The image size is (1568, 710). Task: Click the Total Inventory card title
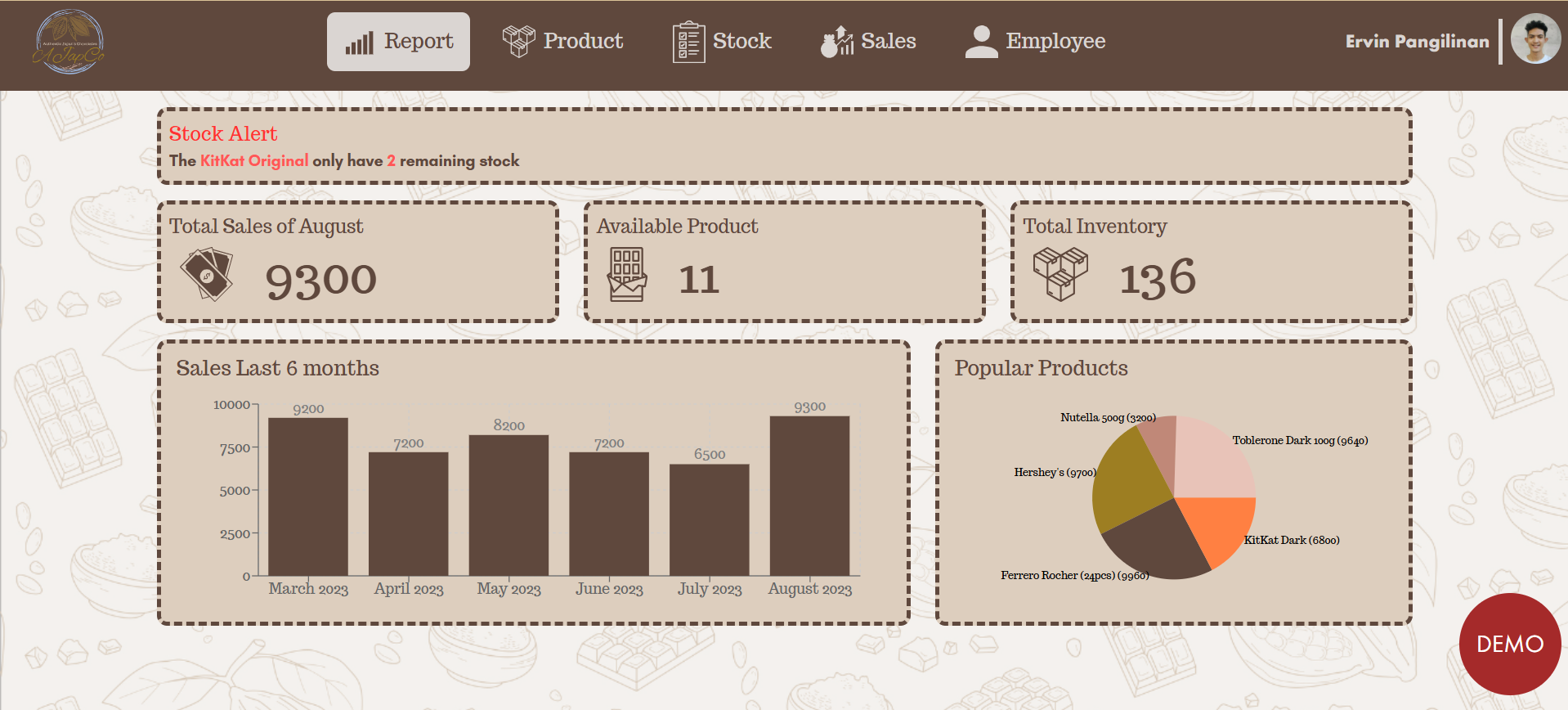1095,227
